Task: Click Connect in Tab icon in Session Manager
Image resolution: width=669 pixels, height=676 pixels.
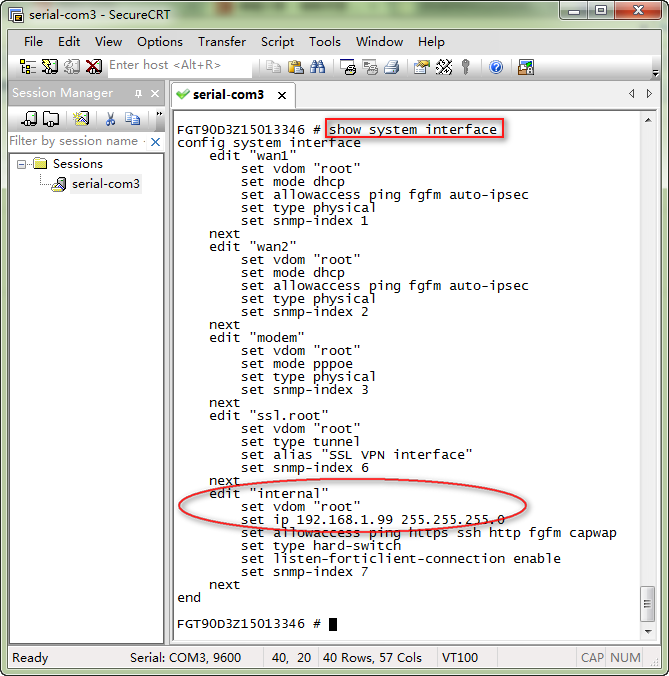Action: pyautogui.click(x=51, y=119)
